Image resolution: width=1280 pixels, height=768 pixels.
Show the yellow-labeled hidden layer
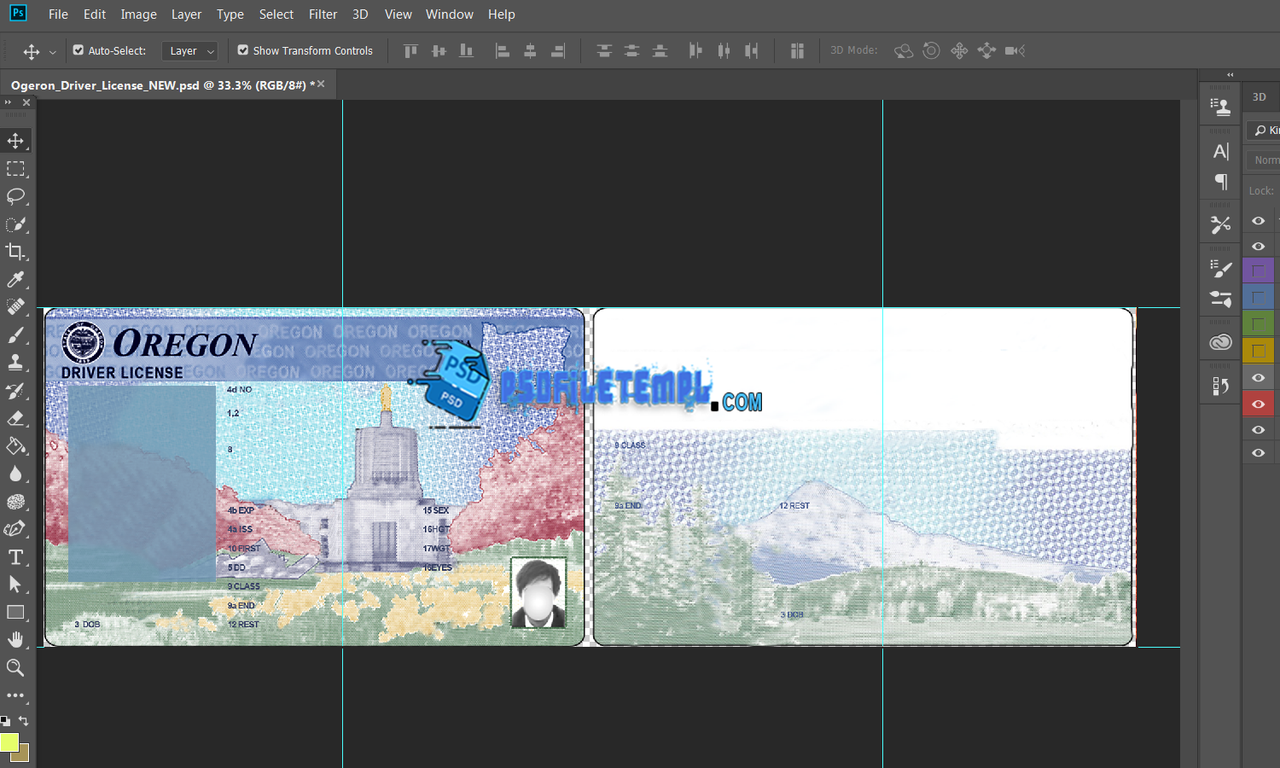click(x=1258, y=350)
